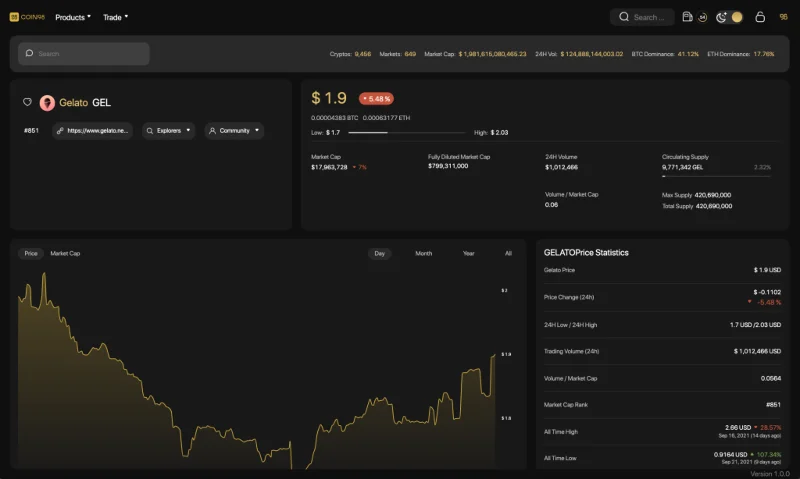Click the BTC Dominance 41.12% value
800x479 pixels.
tap(688, 54)
